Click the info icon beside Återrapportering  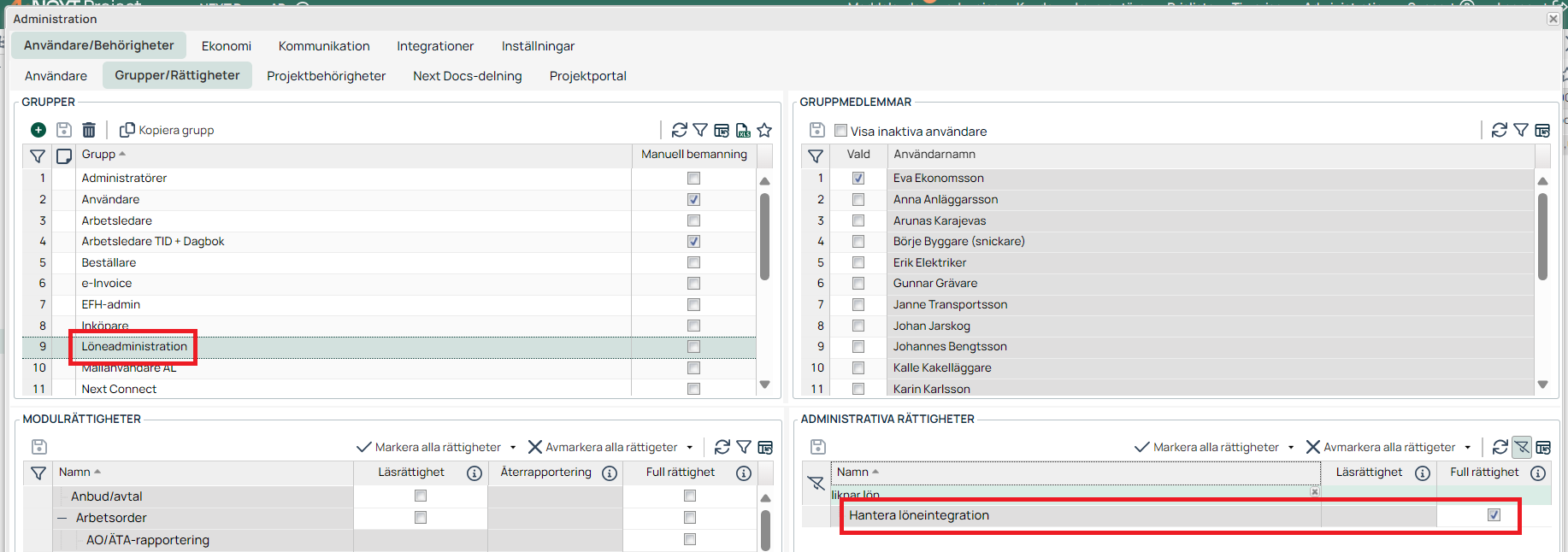point(610,473)
